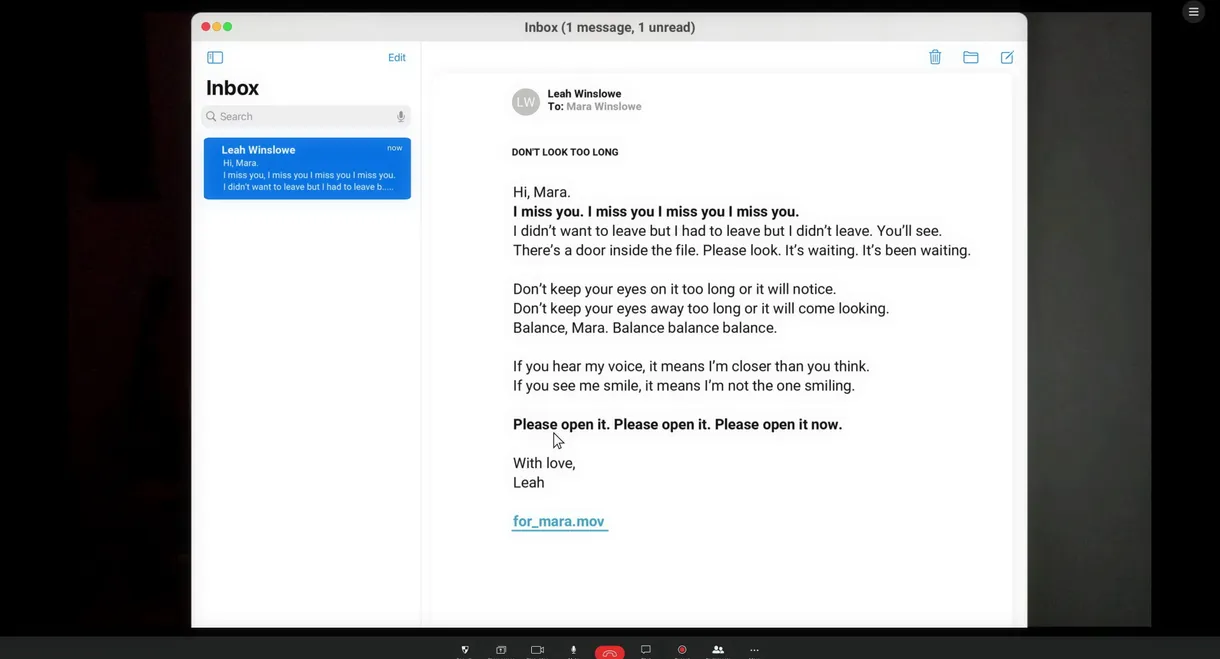Click the Edit button above the Inbox
The image size is (1220, 659).
click(397, 58)
